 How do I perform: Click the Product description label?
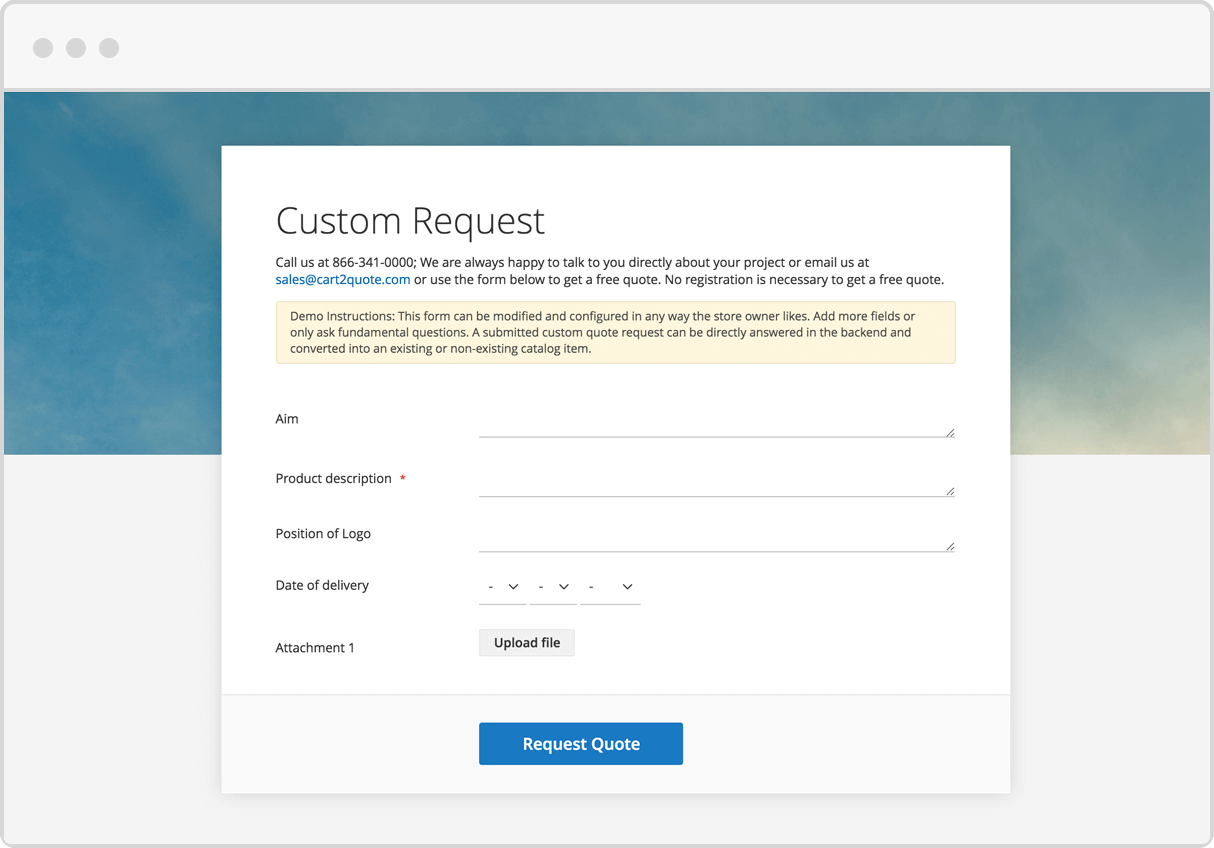pyautogui.click(x=333, y=479)
